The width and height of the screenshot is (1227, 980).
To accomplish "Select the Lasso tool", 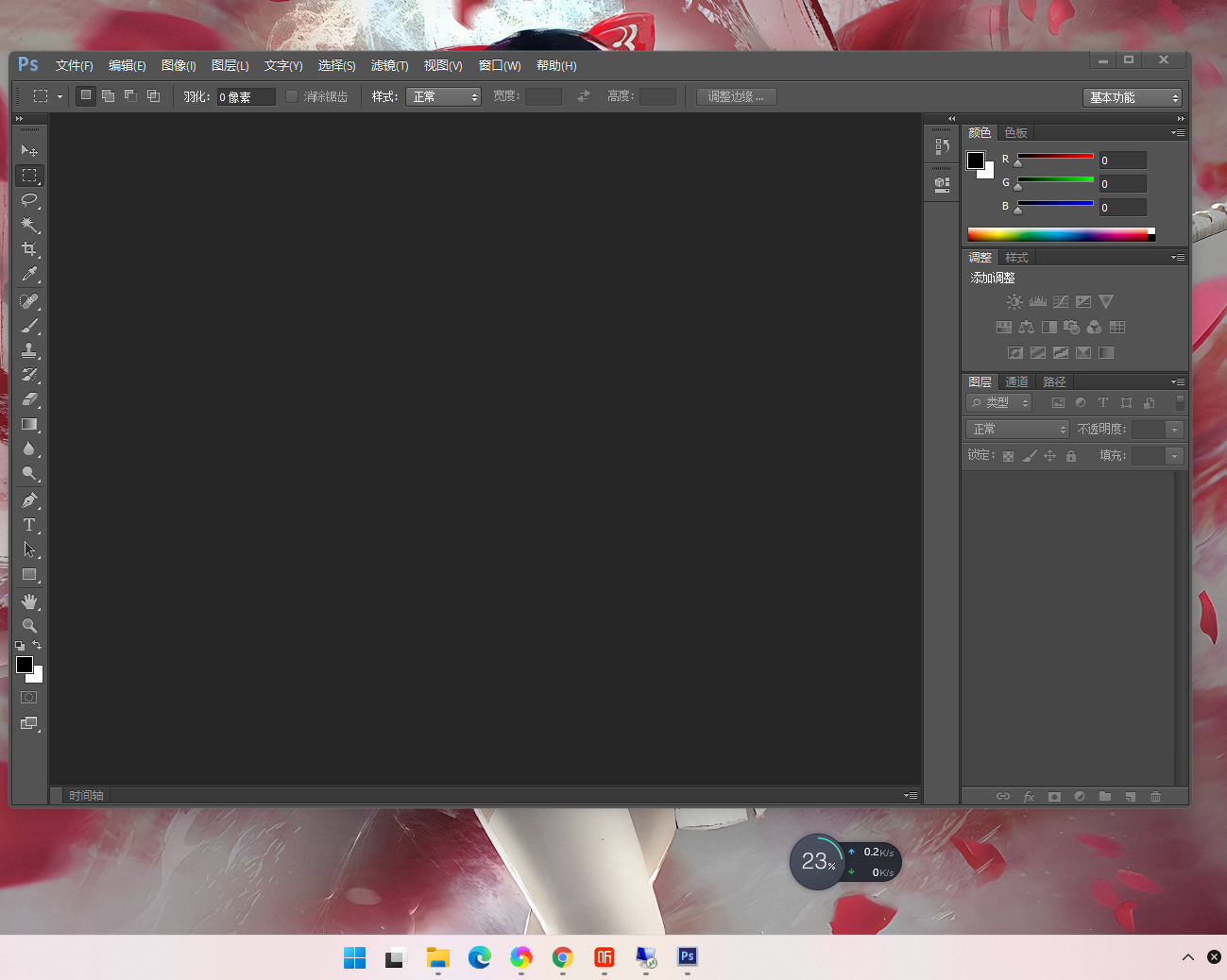I will [x=29, y=200].
